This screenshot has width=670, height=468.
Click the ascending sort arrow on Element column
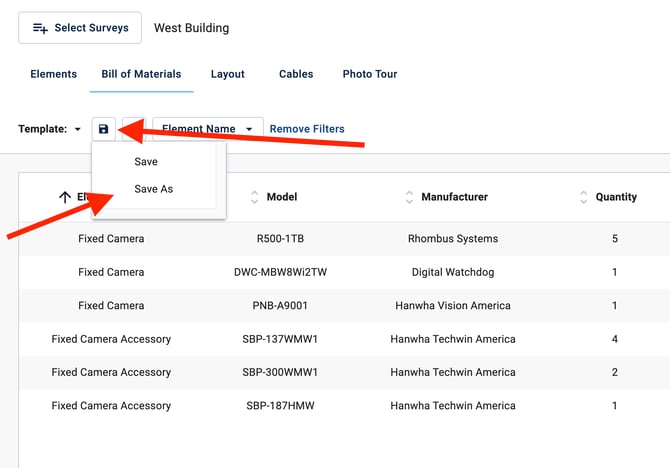click(65, 197)
